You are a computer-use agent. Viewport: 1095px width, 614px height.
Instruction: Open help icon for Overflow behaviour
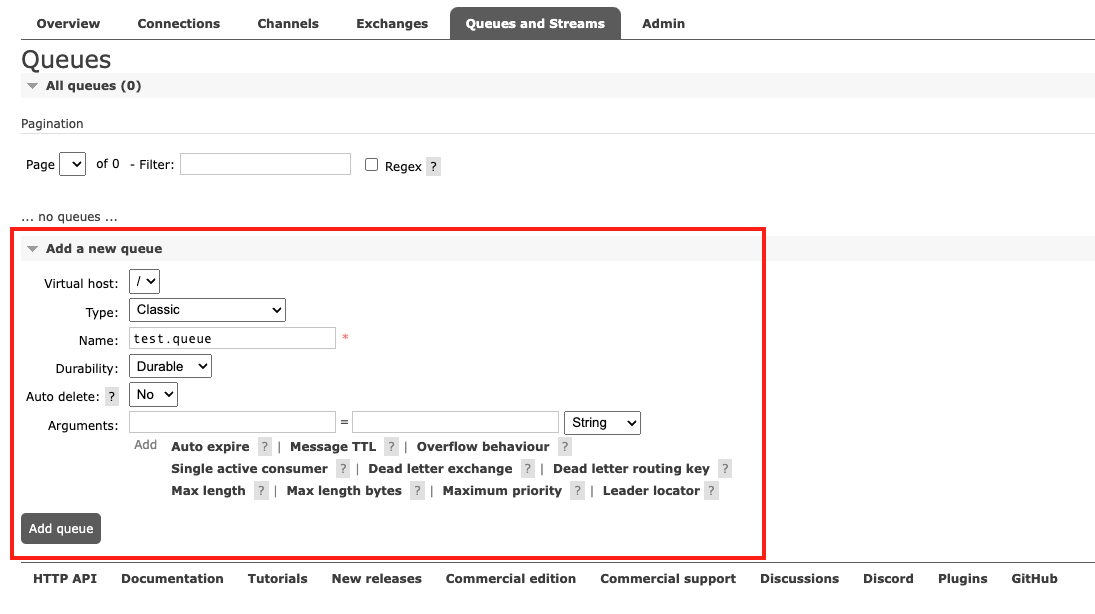coord(565,447)
